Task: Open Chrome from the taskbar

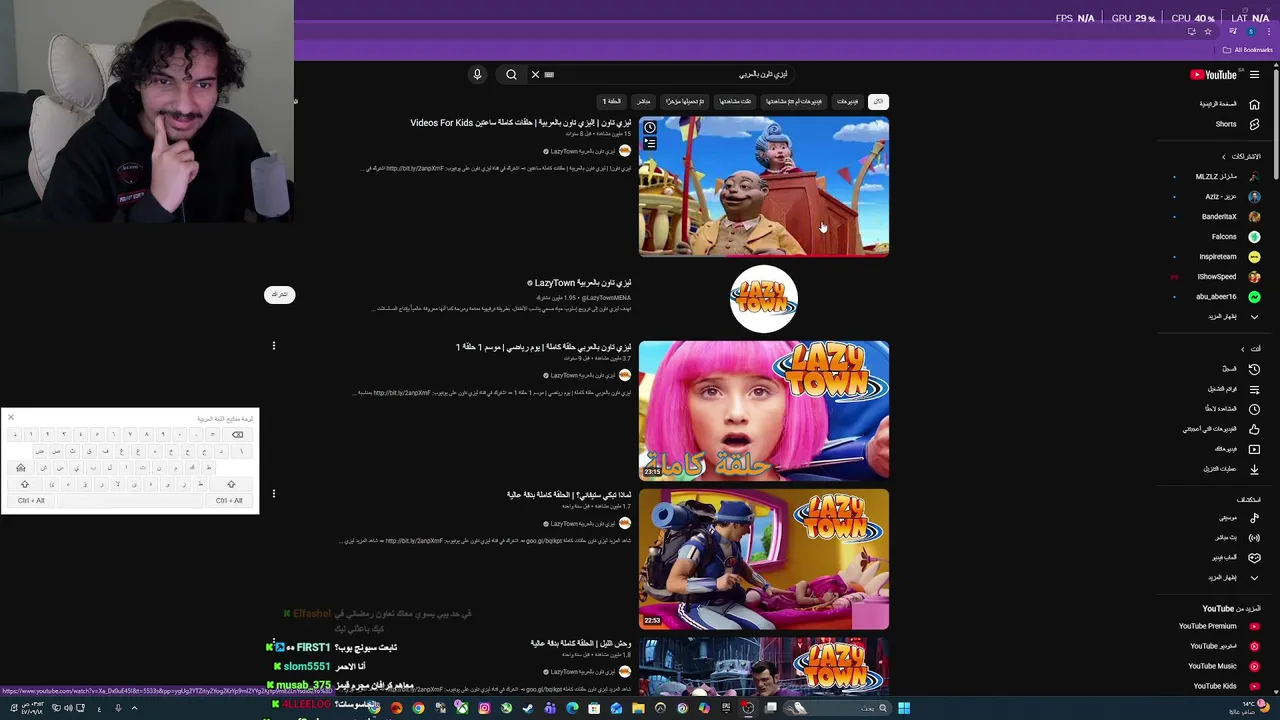Action: [x=418, y=708]
